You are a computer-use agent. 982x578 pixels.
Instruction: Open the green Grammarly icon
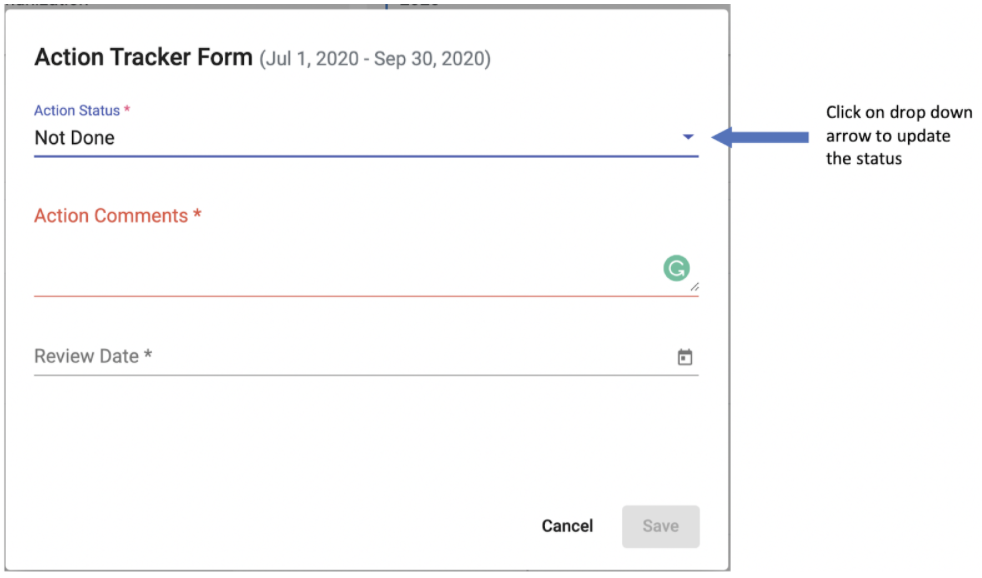point(676,268)
